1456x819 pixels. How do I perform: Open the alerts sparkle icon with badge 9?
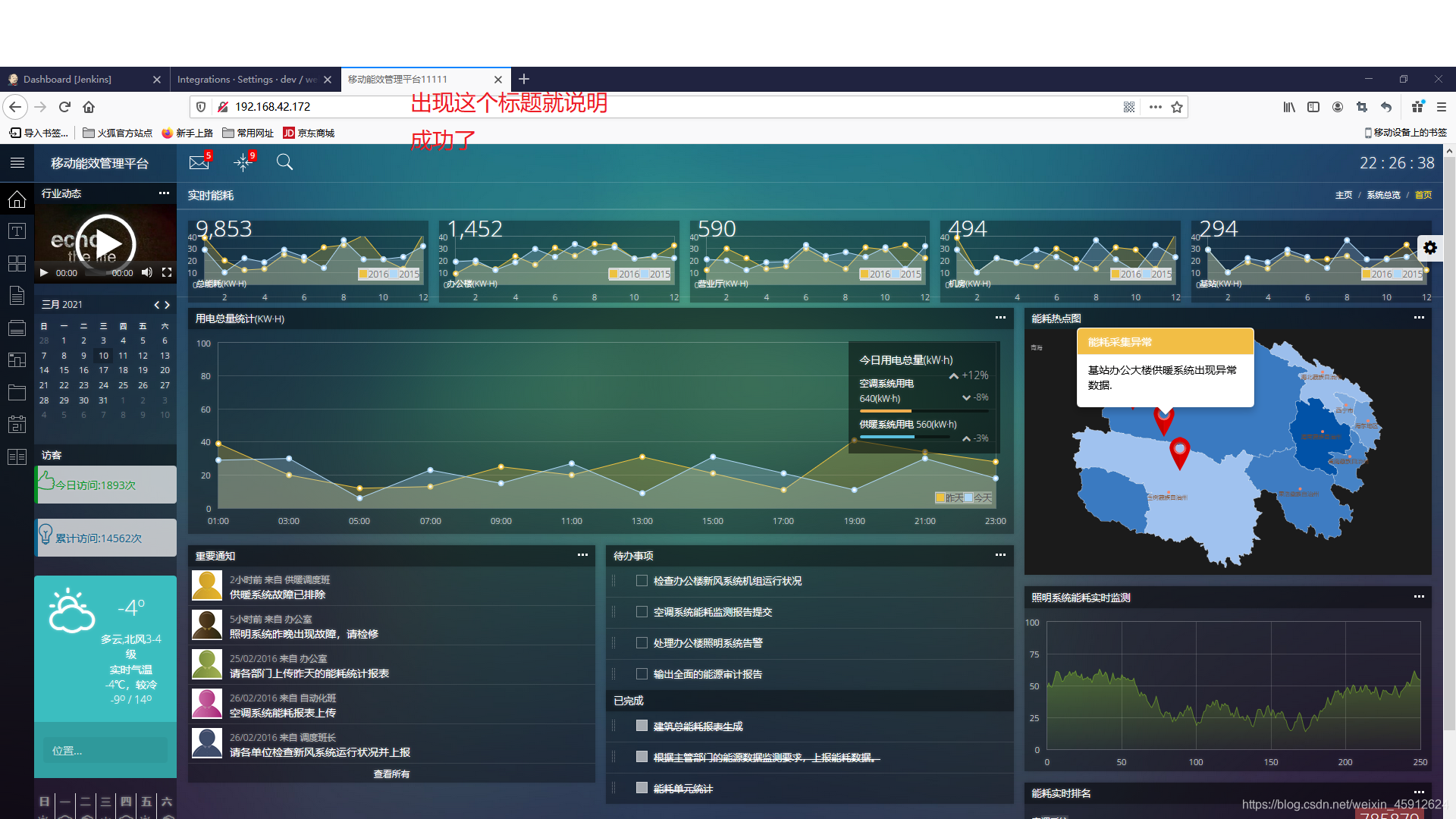[x=243, y=162]
